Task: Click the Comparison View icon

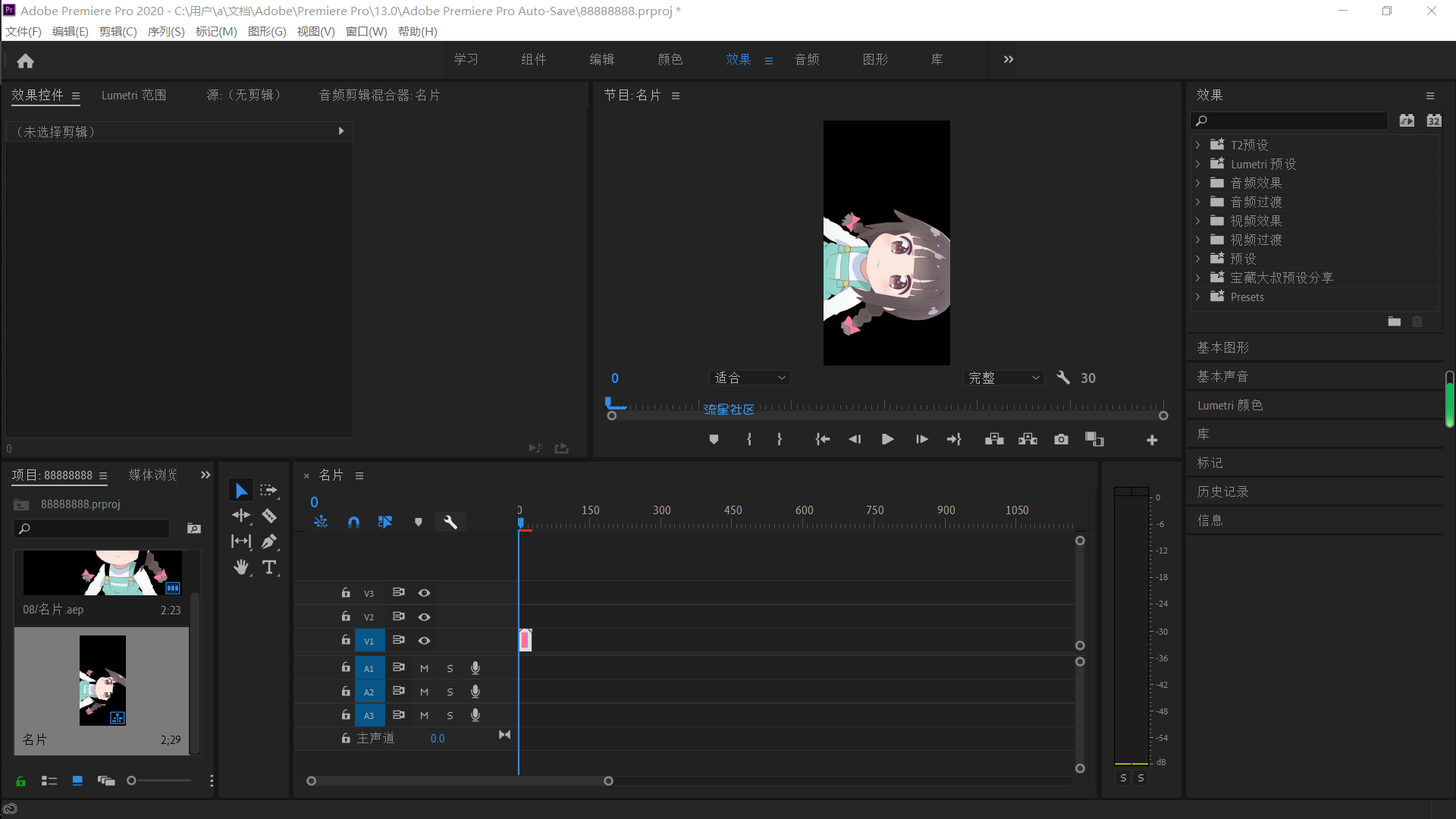Action: click(x=1094, y=440)
